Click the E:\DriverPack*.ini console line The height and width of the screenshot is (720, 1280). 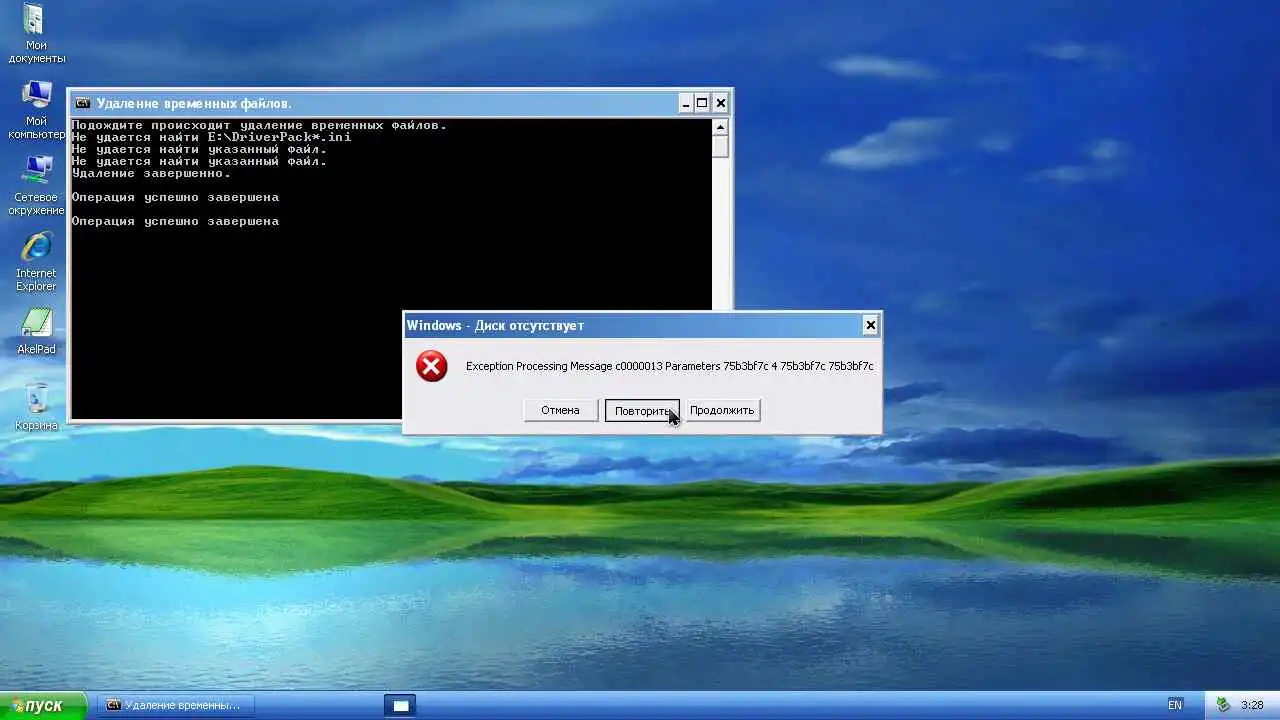(x=211, y=137)
